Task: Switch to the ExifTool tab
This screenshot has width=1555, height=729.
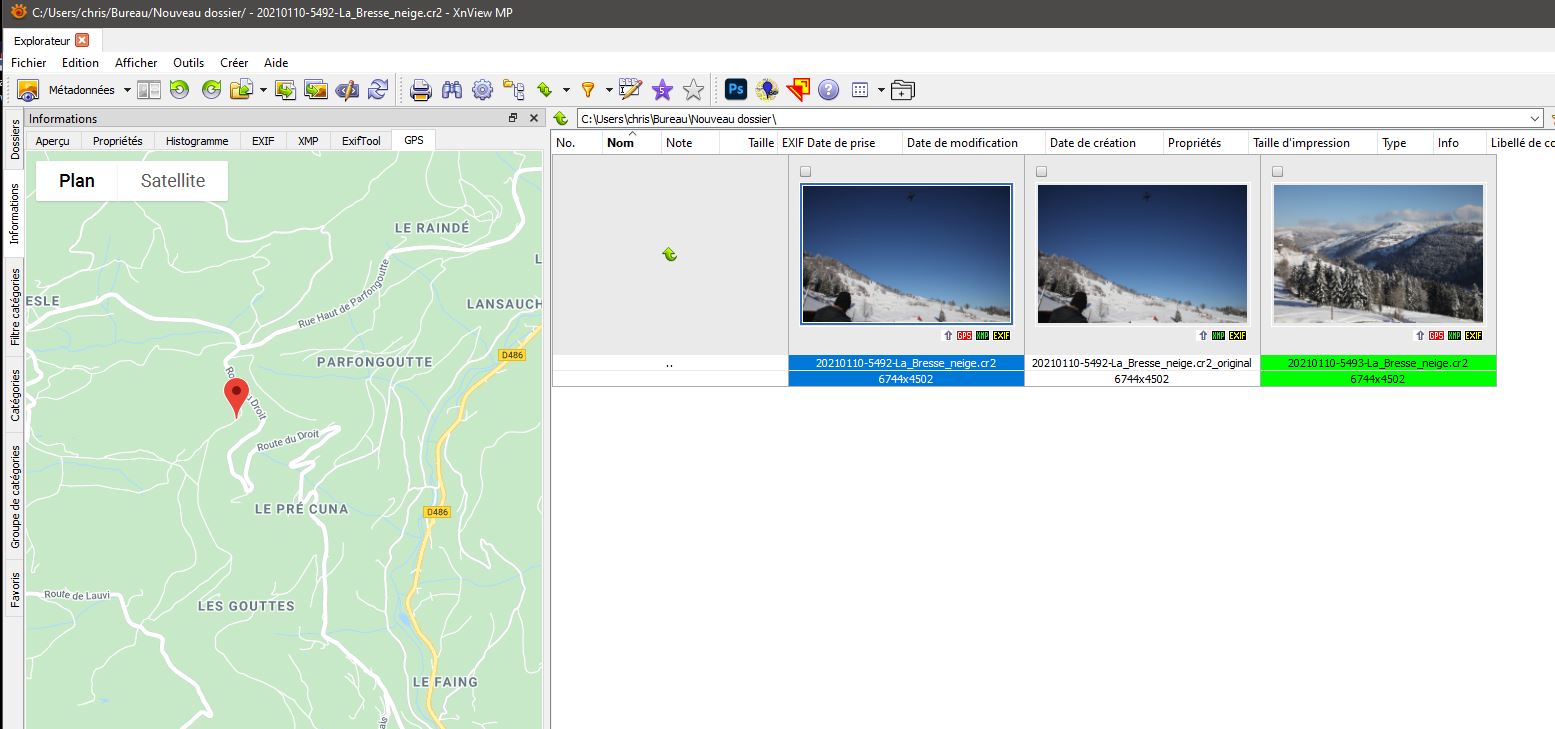Action: [x=361, y=141]
